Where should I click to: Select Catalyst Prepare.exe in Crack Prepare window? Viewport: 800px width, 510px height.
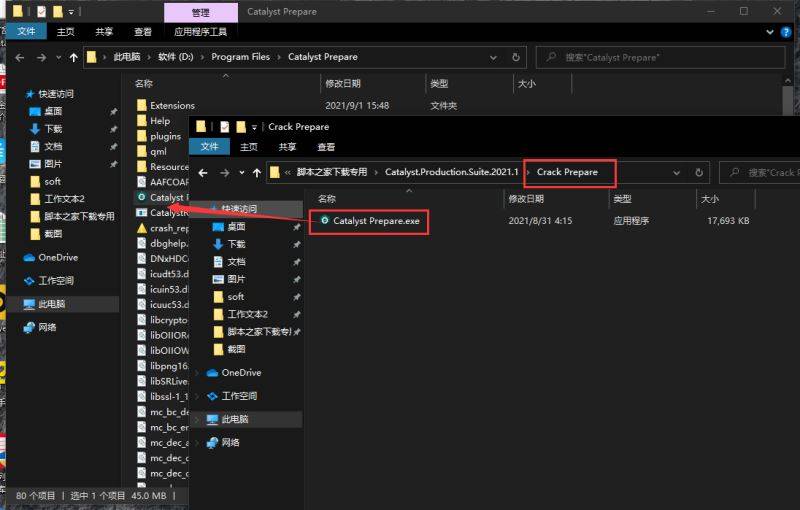[375, 221]
